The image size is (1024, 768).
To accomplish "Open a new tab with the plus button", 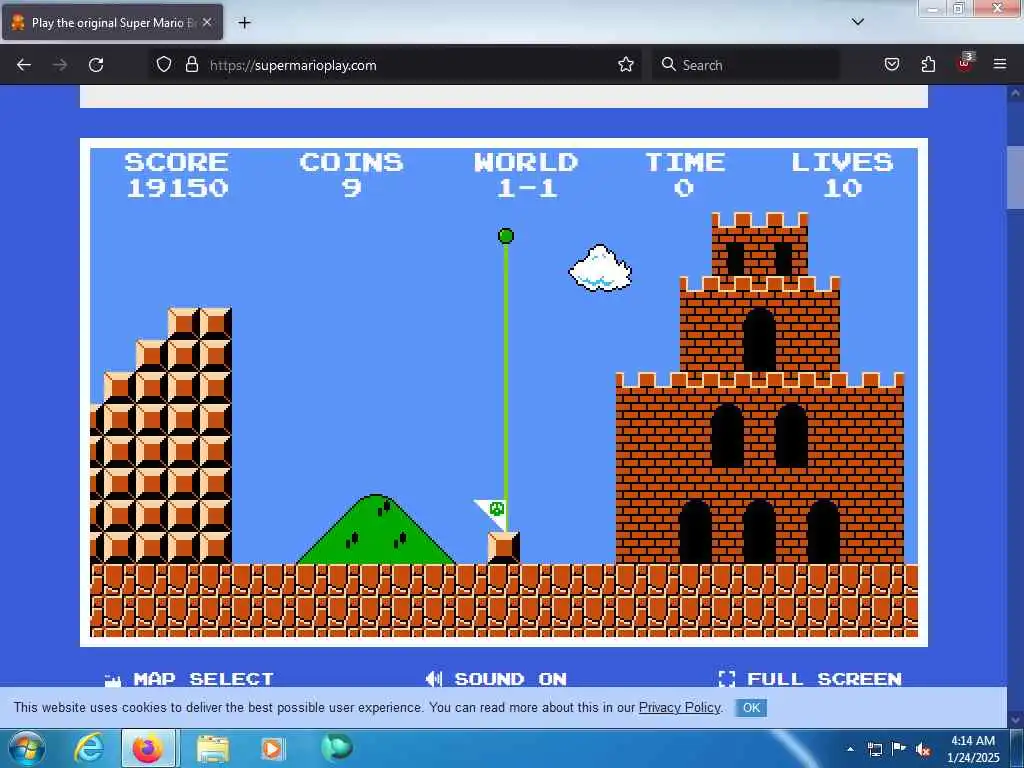I will pos(244,23).
